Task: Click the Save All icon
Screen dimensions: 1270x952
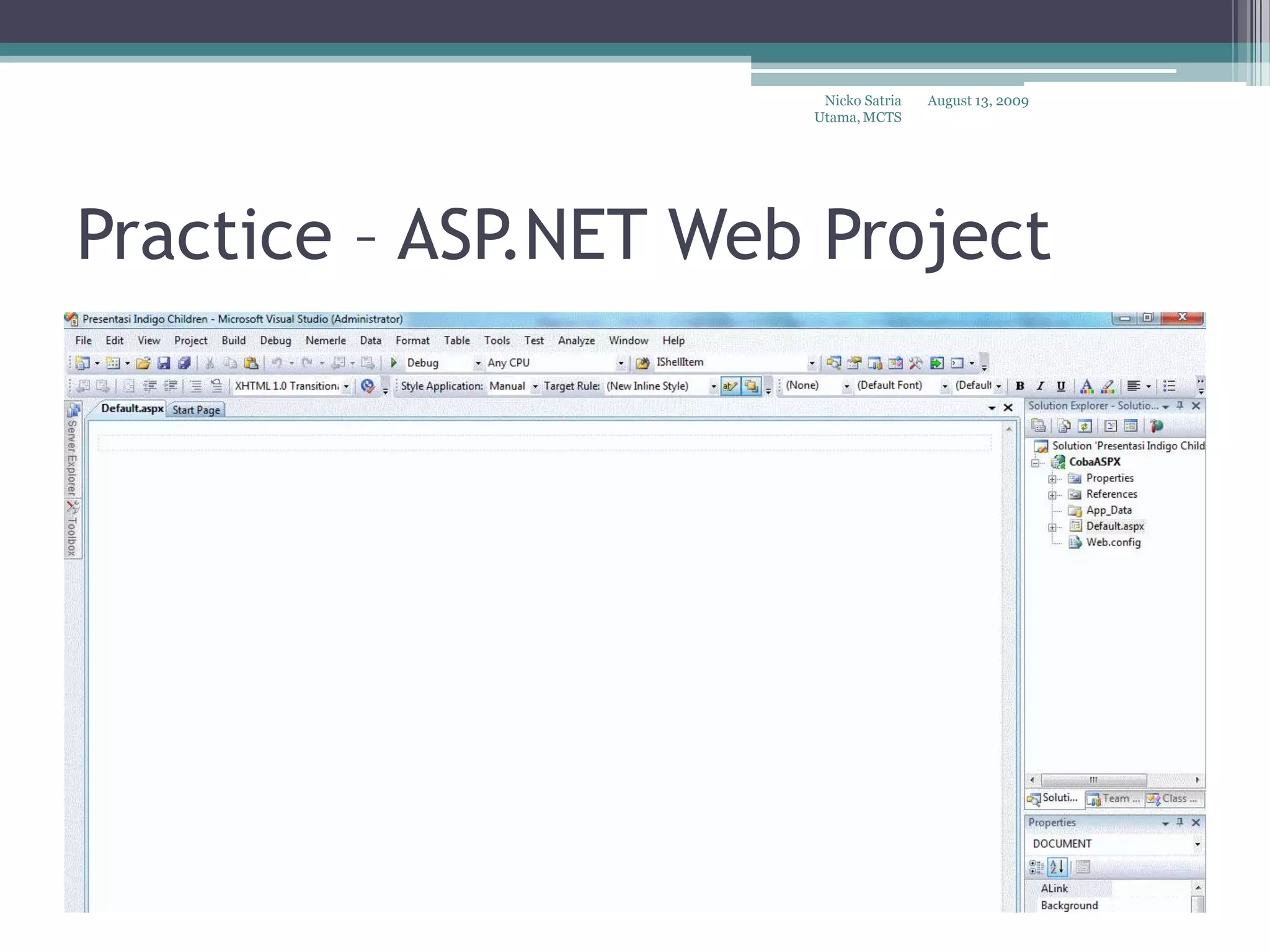Action: pos(184,363)
